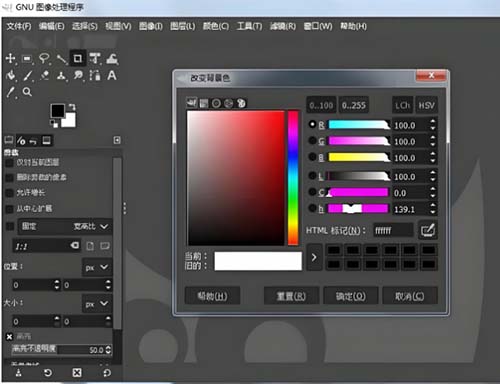Toggle the 固定 checkbox

10,226
